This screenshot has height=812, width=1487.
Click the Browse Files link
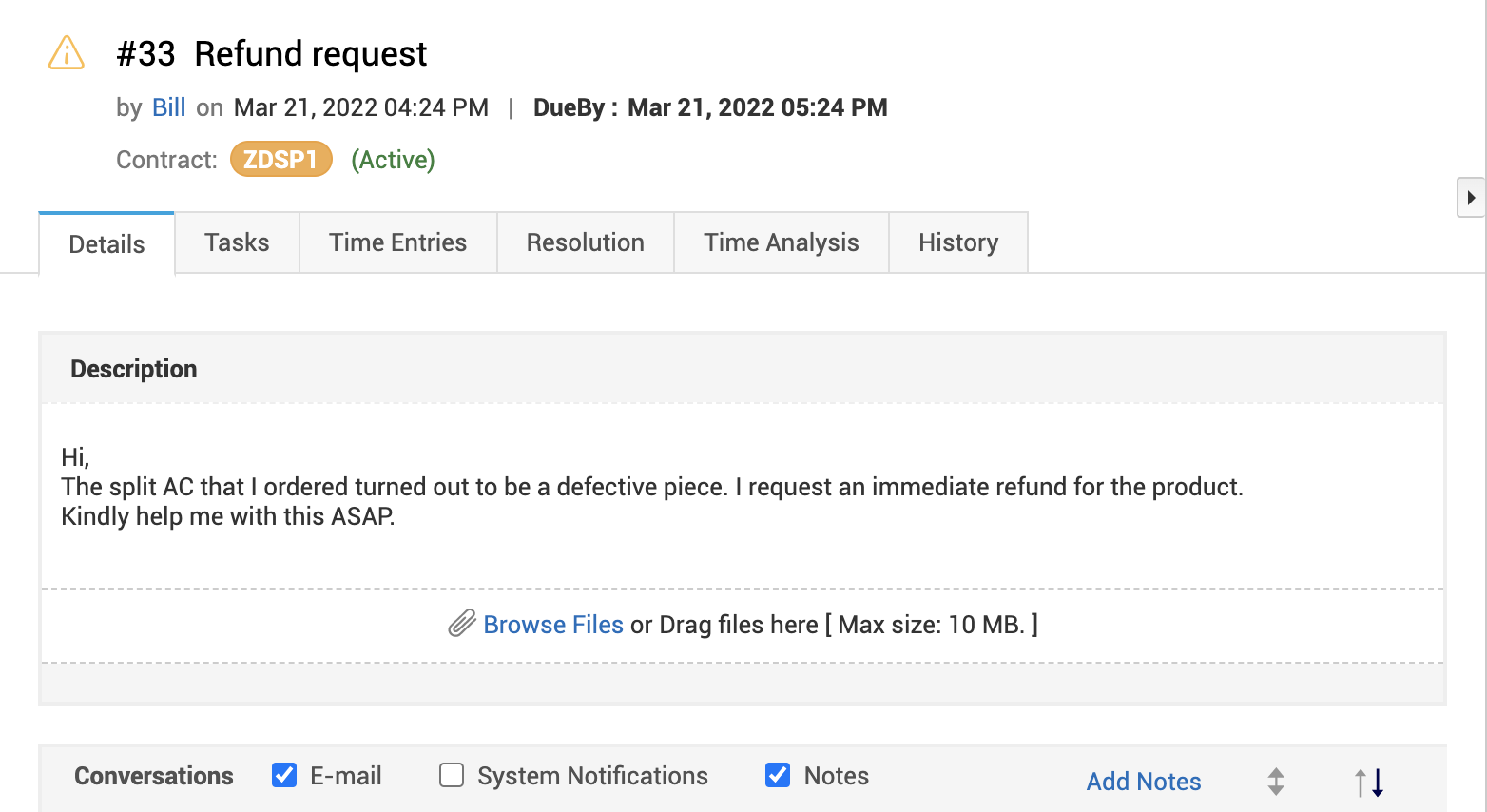pos(553,625)
